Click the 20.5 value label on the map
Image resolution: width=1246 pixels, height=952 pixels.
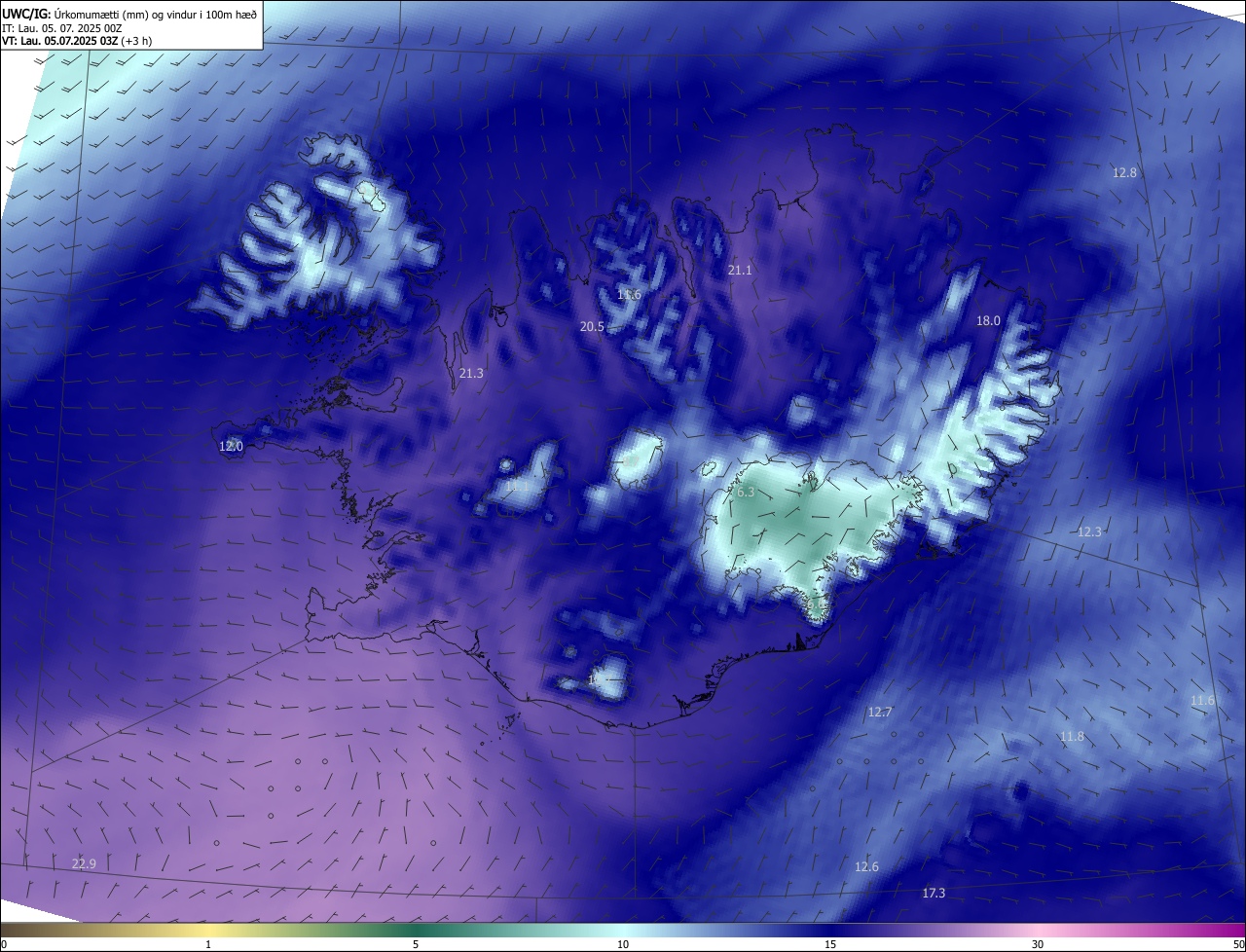(x=592, y=327)
